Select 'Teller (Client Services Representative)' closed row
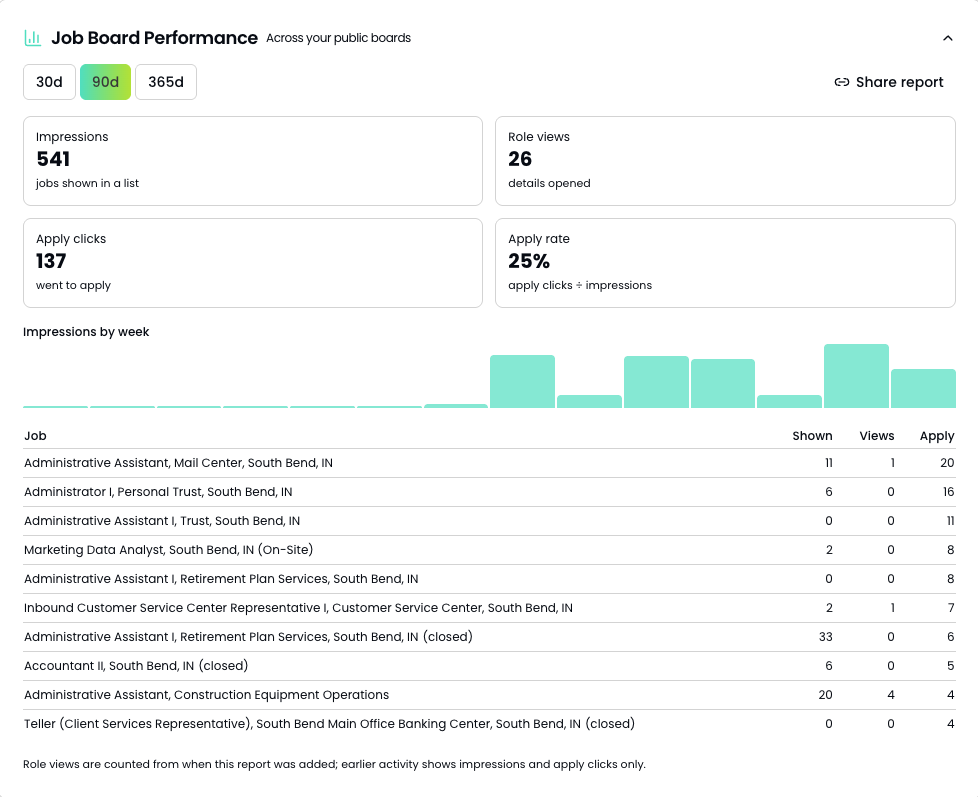The height and width of the screenshot is (797, 978). tap(489, 724)
